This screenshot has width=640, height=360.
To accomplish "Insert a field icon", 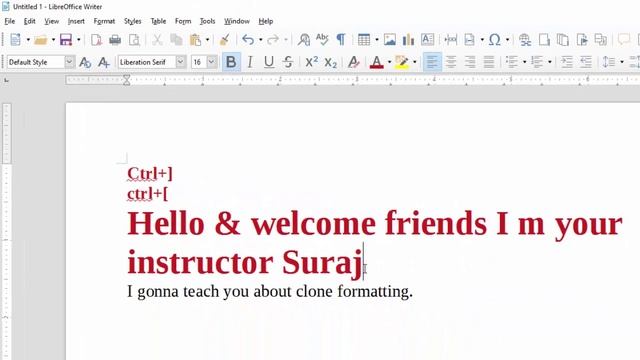I will point(470,40).
